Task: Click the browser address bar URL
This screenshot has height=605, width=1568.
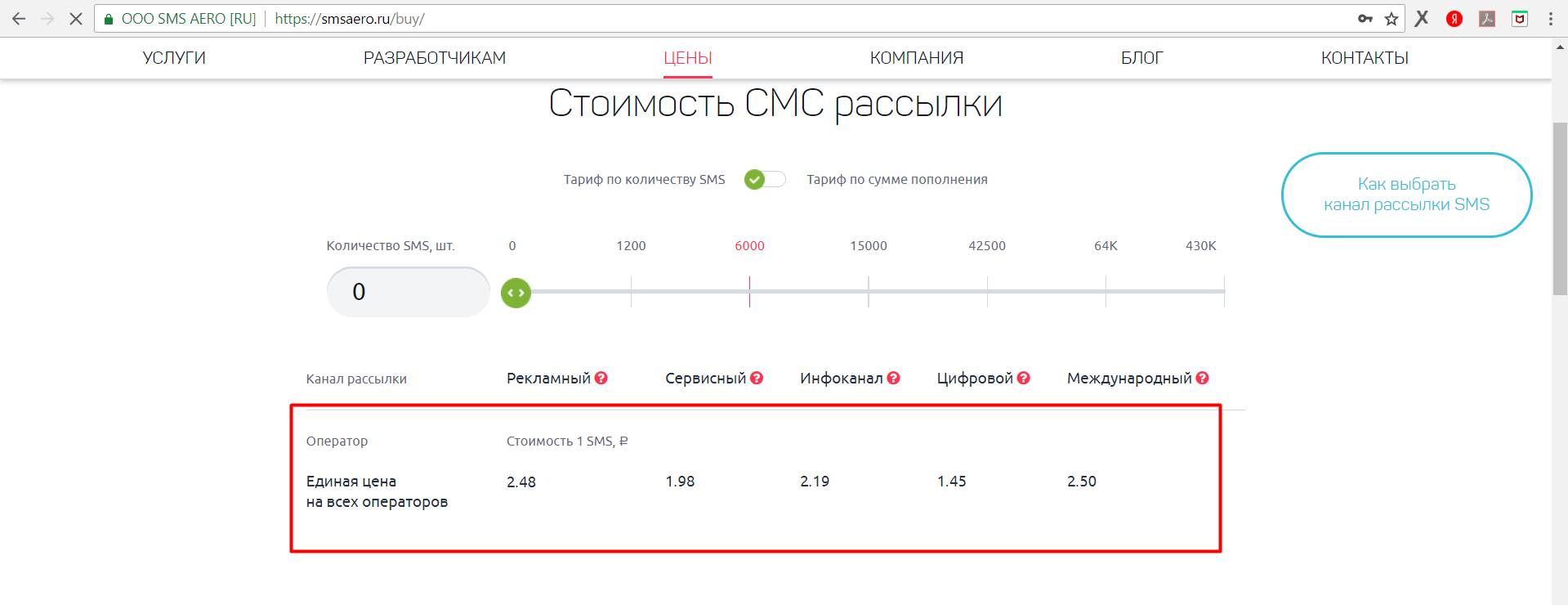Action: pyautogui.click(x=350, y=19)
